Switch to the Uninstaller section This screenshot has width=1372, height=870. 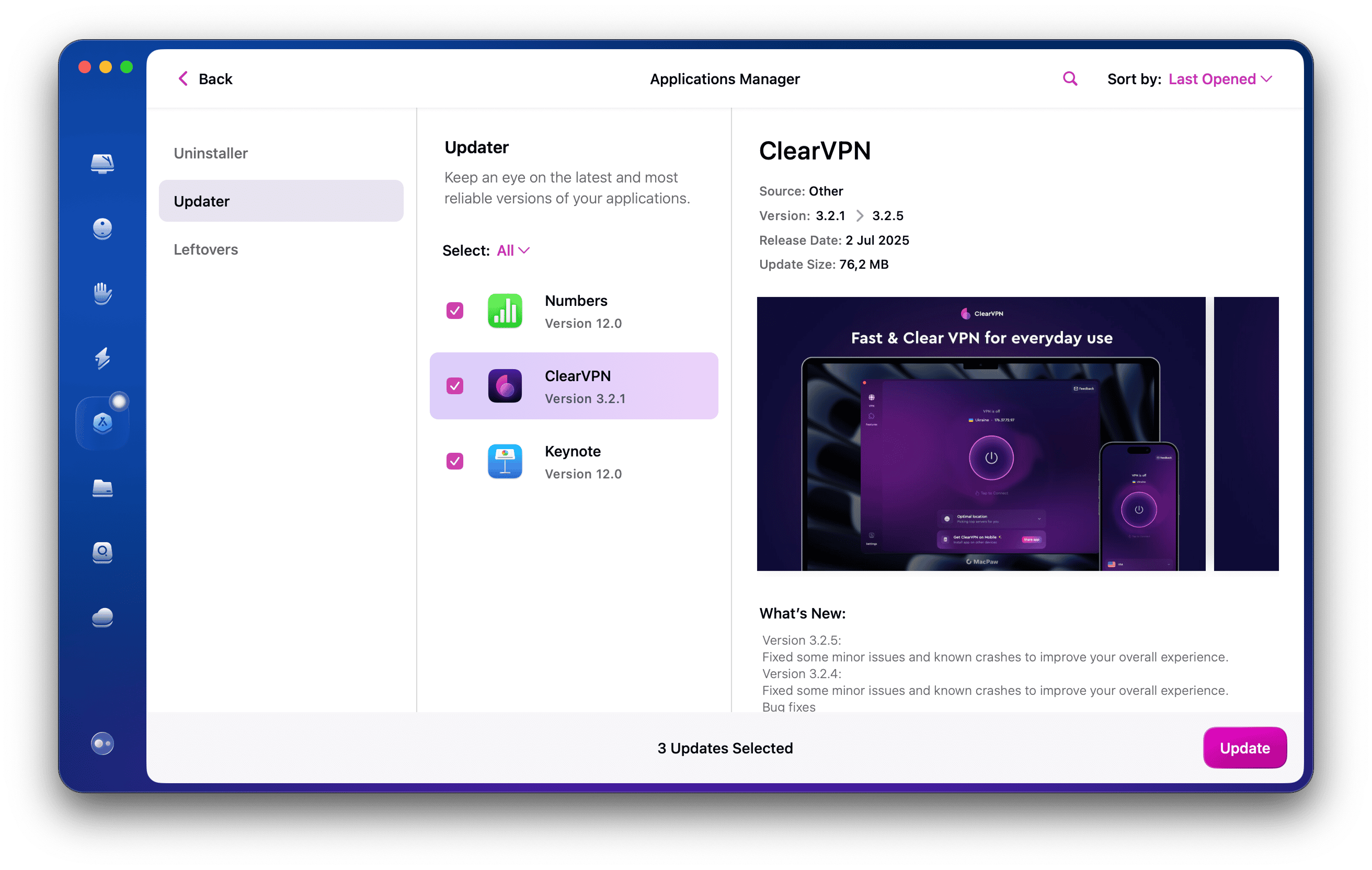click(211, 153)
